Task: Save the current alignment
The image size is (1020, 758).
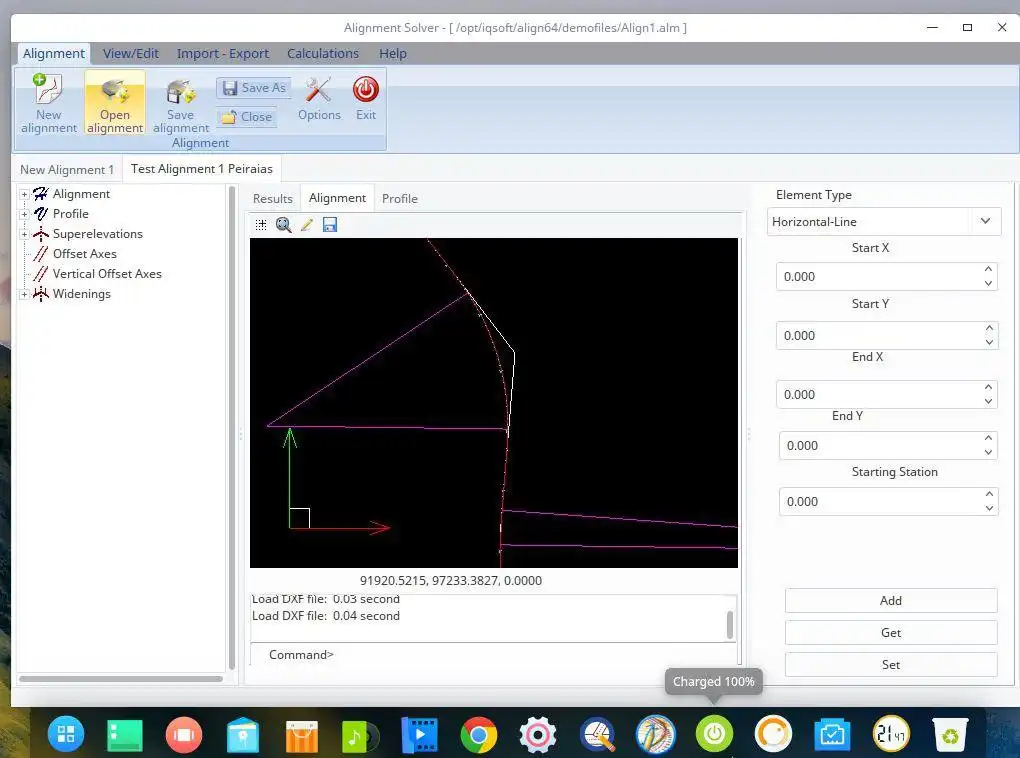Action: pos(180,103)
